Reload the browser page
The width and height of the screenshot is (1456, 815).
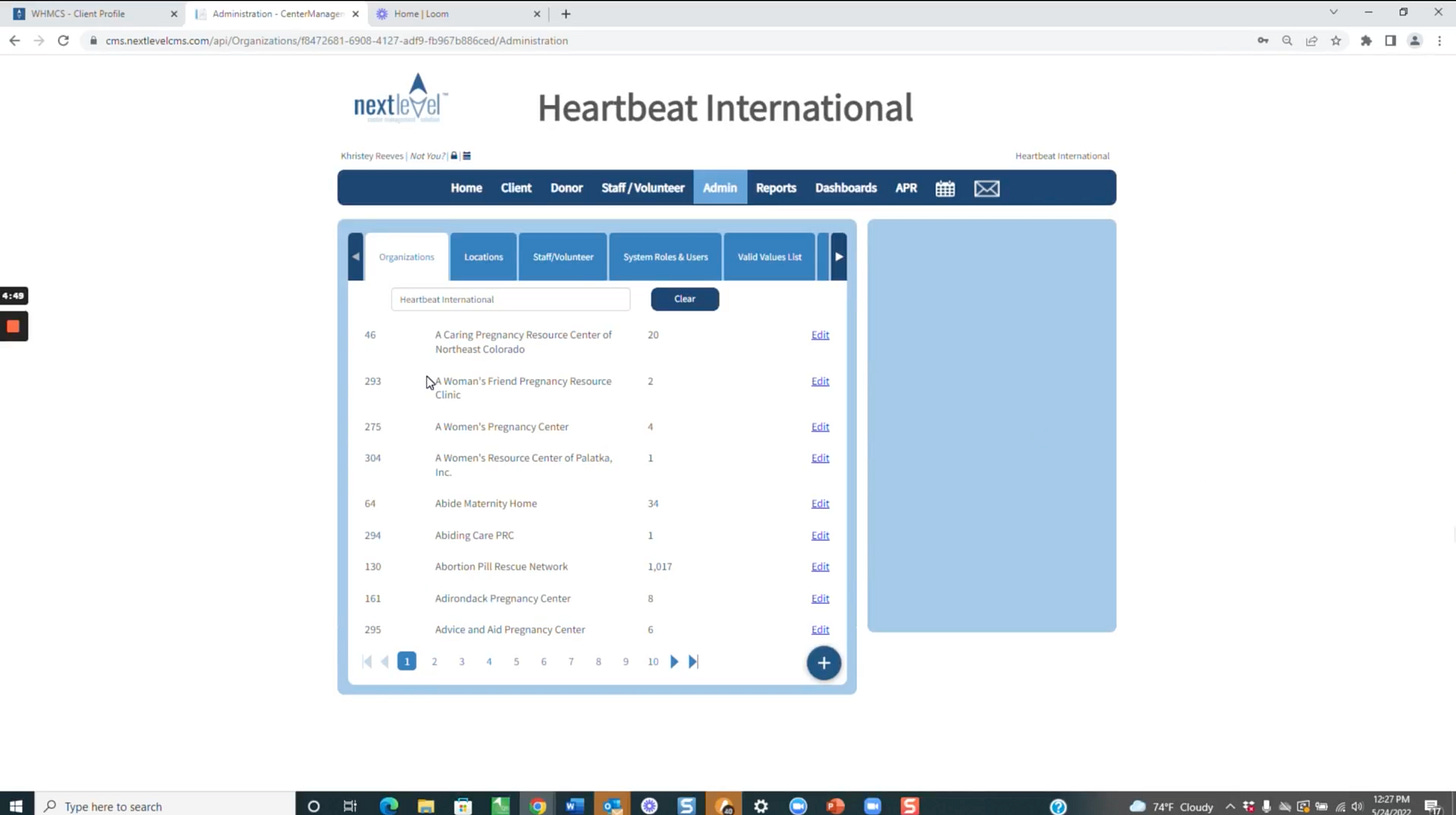coord(63,41)
